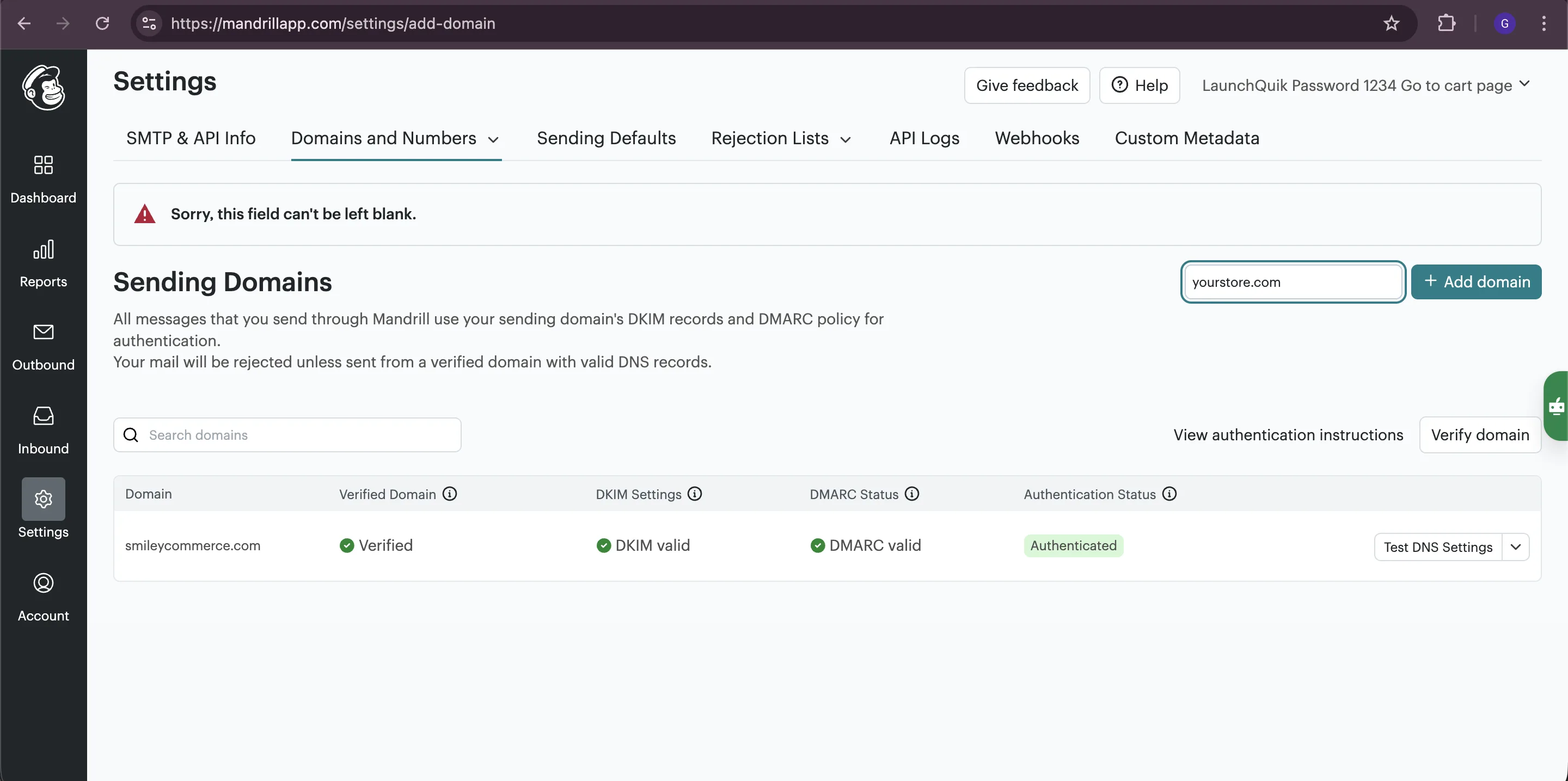Click the site information icon in address bar

149,23
